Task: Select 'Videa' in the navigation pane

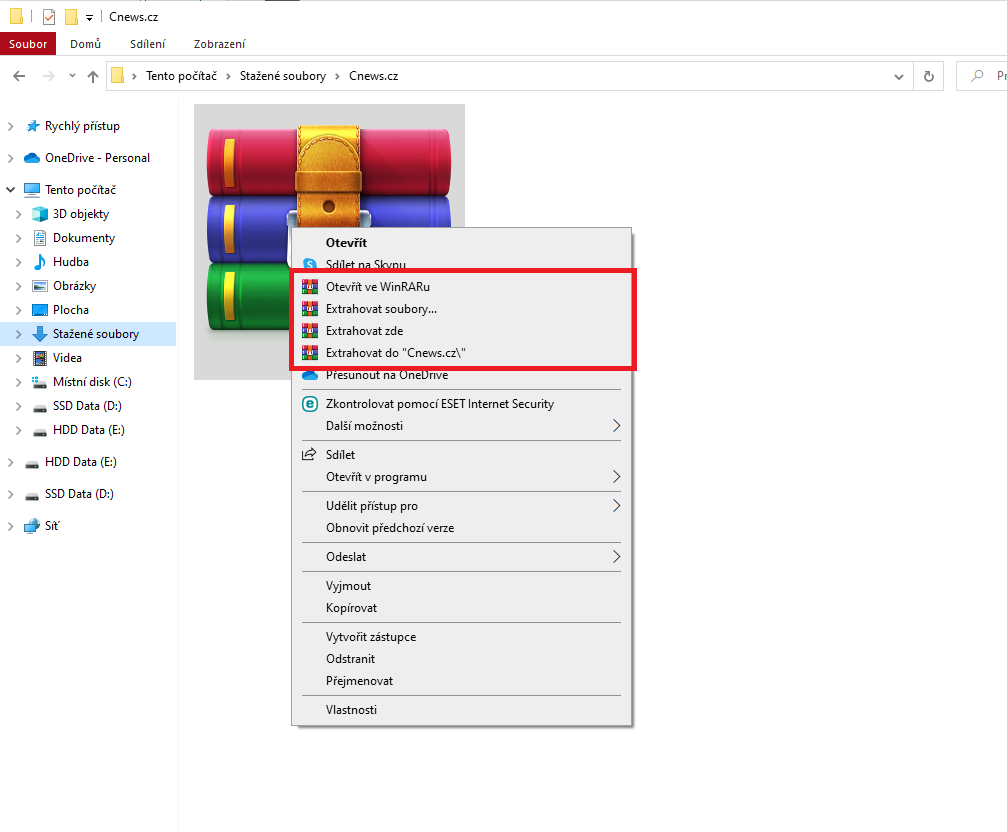Action: point(67,358)
